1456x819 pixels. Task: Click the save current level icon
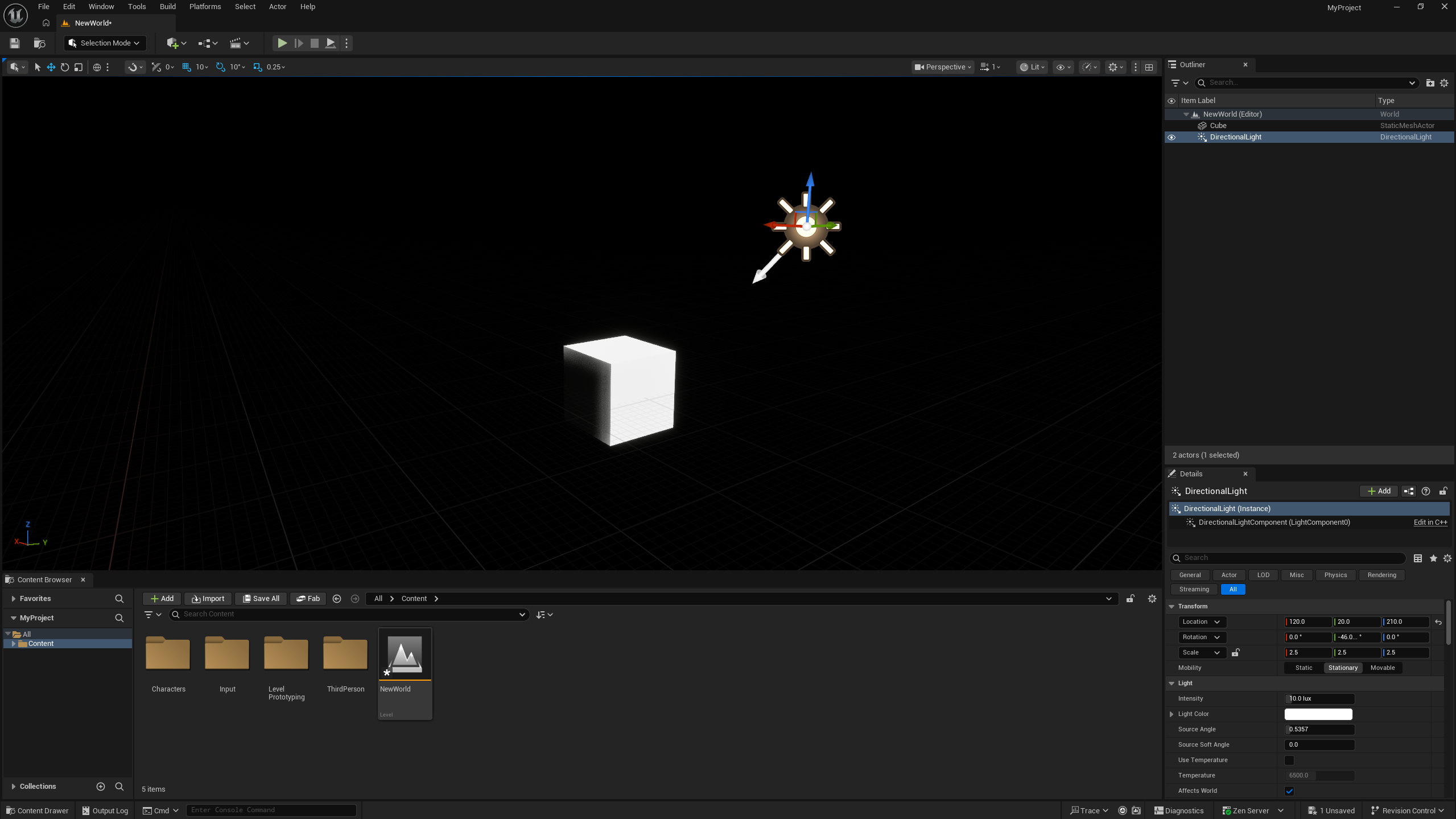pyautogui.click(x=15, y=43)
